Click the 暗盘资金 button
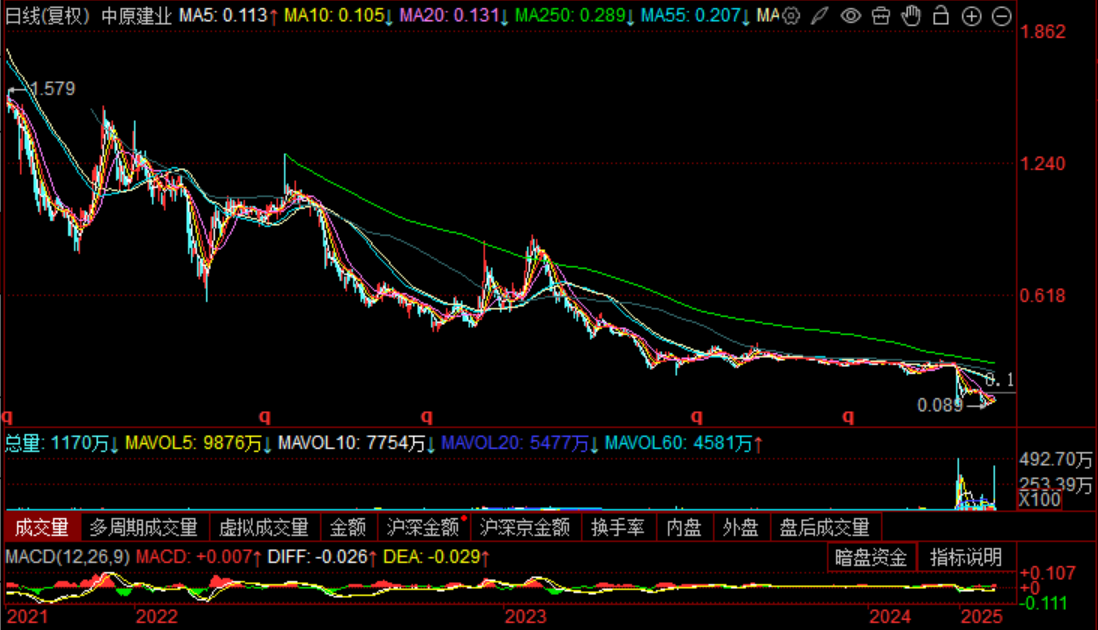Screen dimensions: 1098x630 [873, 557]
